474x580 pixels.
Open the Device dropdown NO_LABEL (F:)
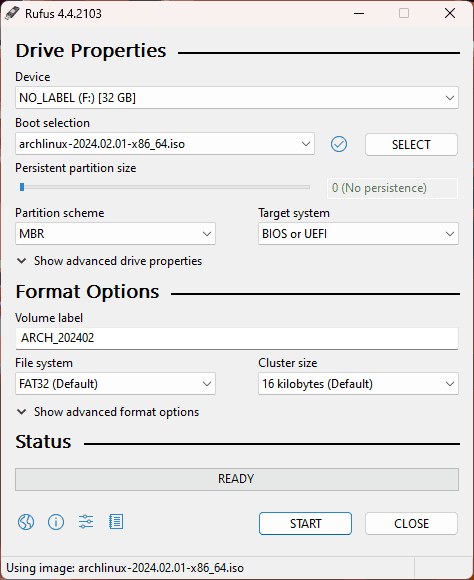point(237,98)
